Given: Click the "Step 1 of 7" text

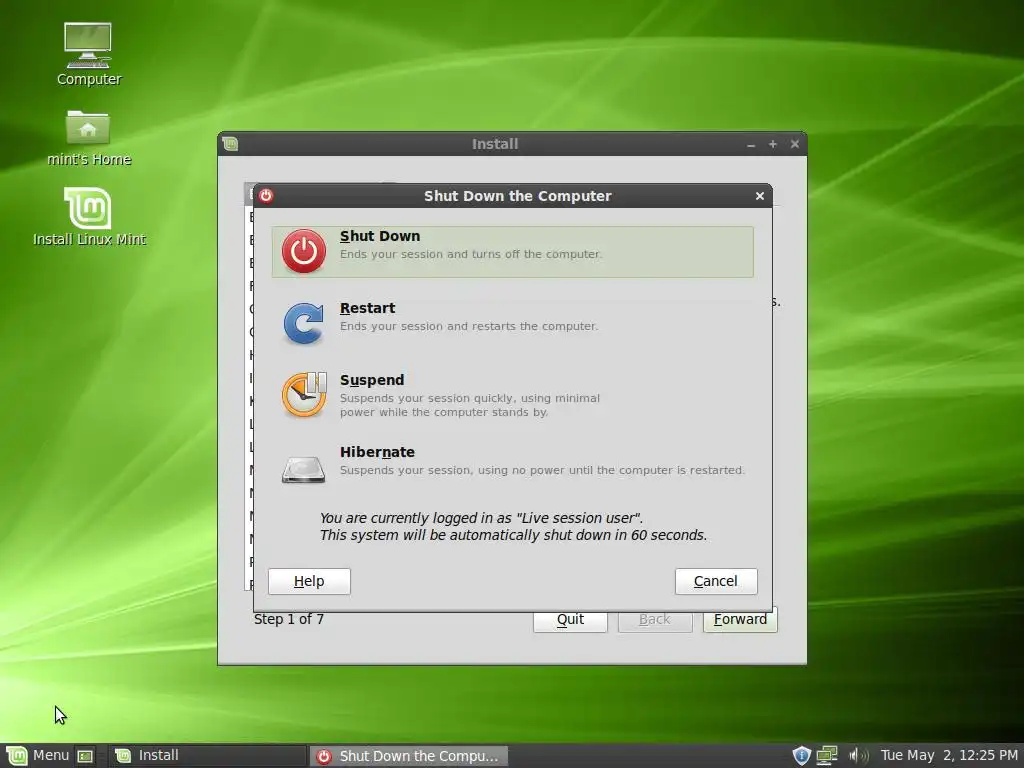Looking at the screenshot, I should 289,619.
